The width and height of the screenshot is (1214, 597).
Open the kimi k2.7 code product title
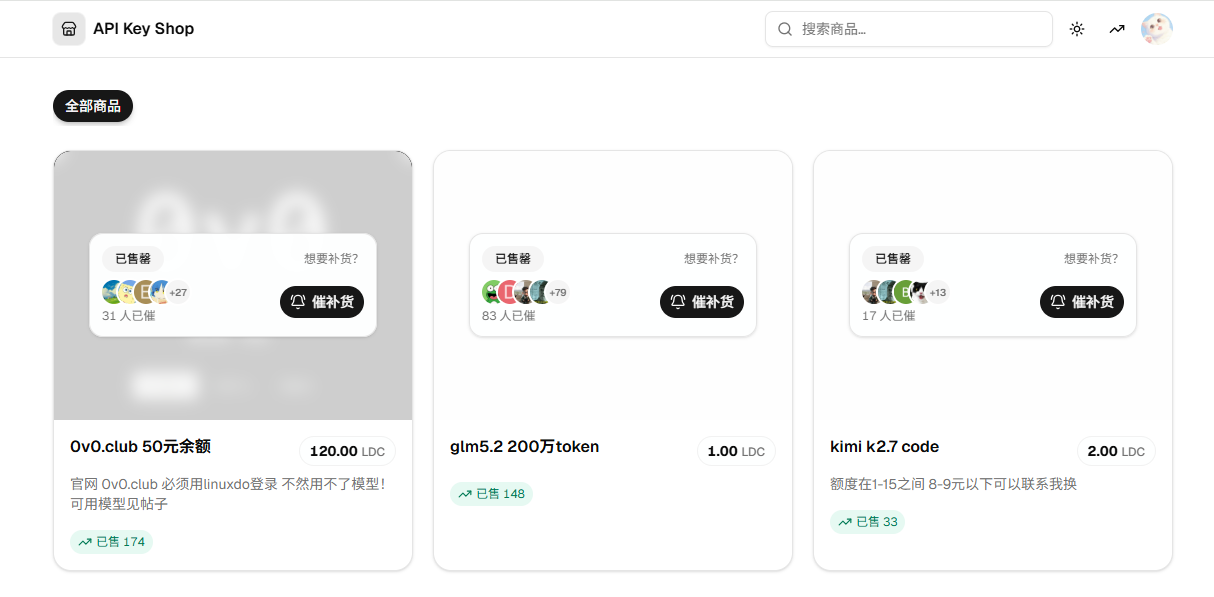point(885,447)
